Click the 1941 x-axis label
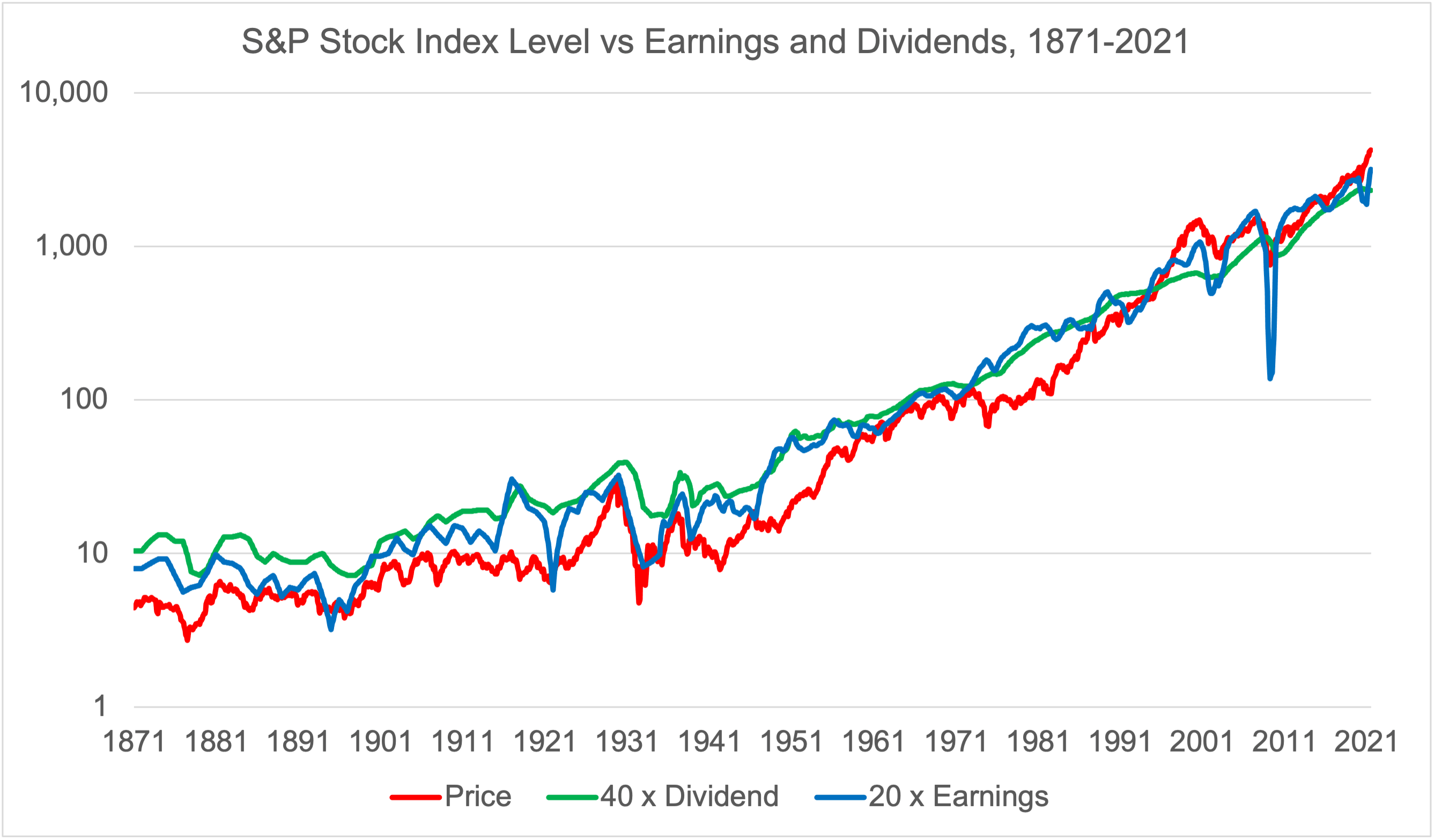The width and height of the screenshot is (1435, 840). [x=709, y=742]
